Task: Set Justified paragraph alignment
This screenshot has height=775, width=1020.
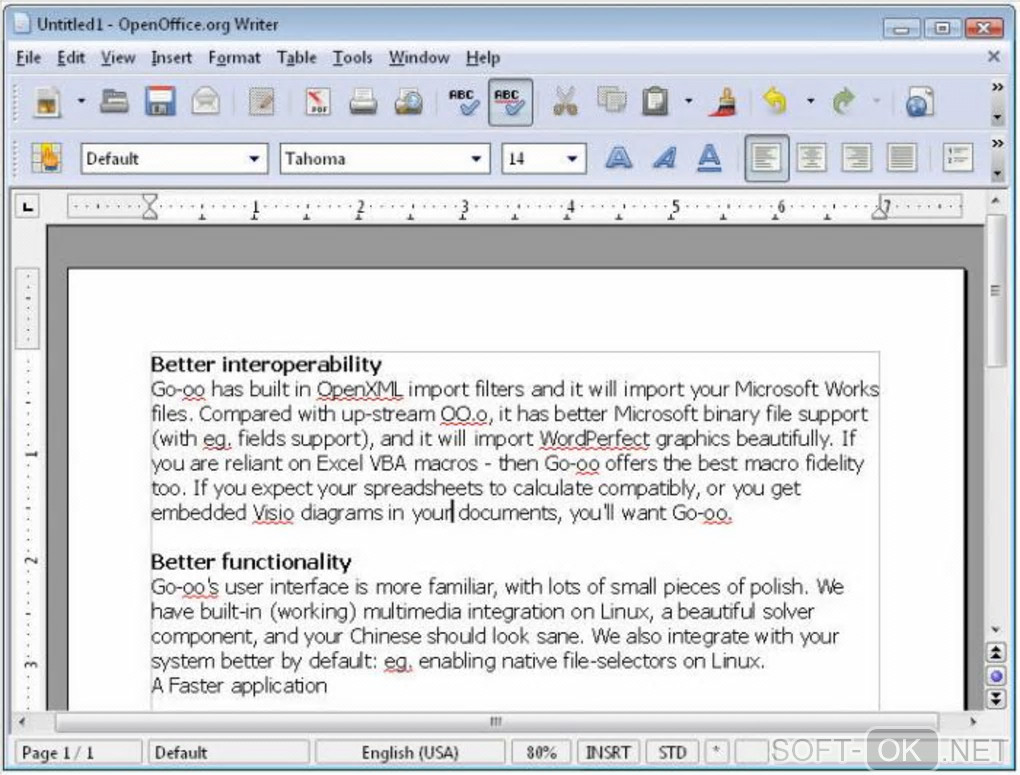Action: point(902,158)
